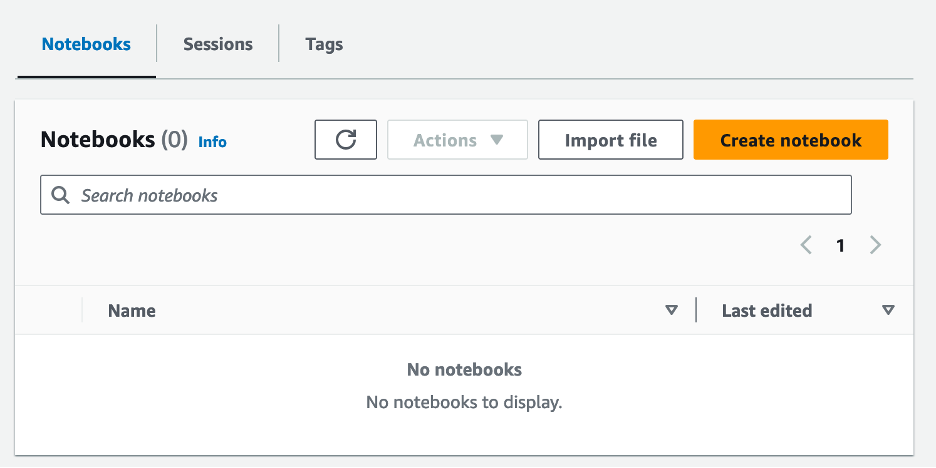This screenshot has height=468, width=936.
Task: Click the divider between Name and Last edited
Action: (696, 311)
